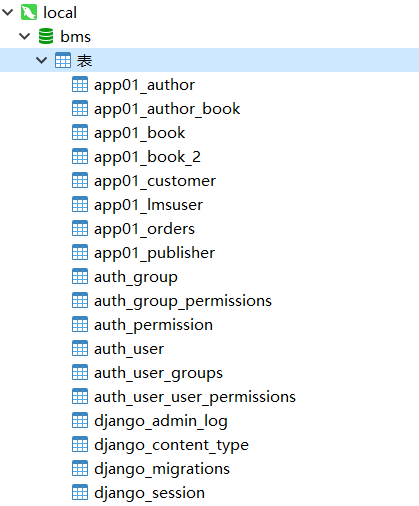Click the django_admin_log table icon
Viewport: 419px width, 506px height.
[x=80, y=420]
